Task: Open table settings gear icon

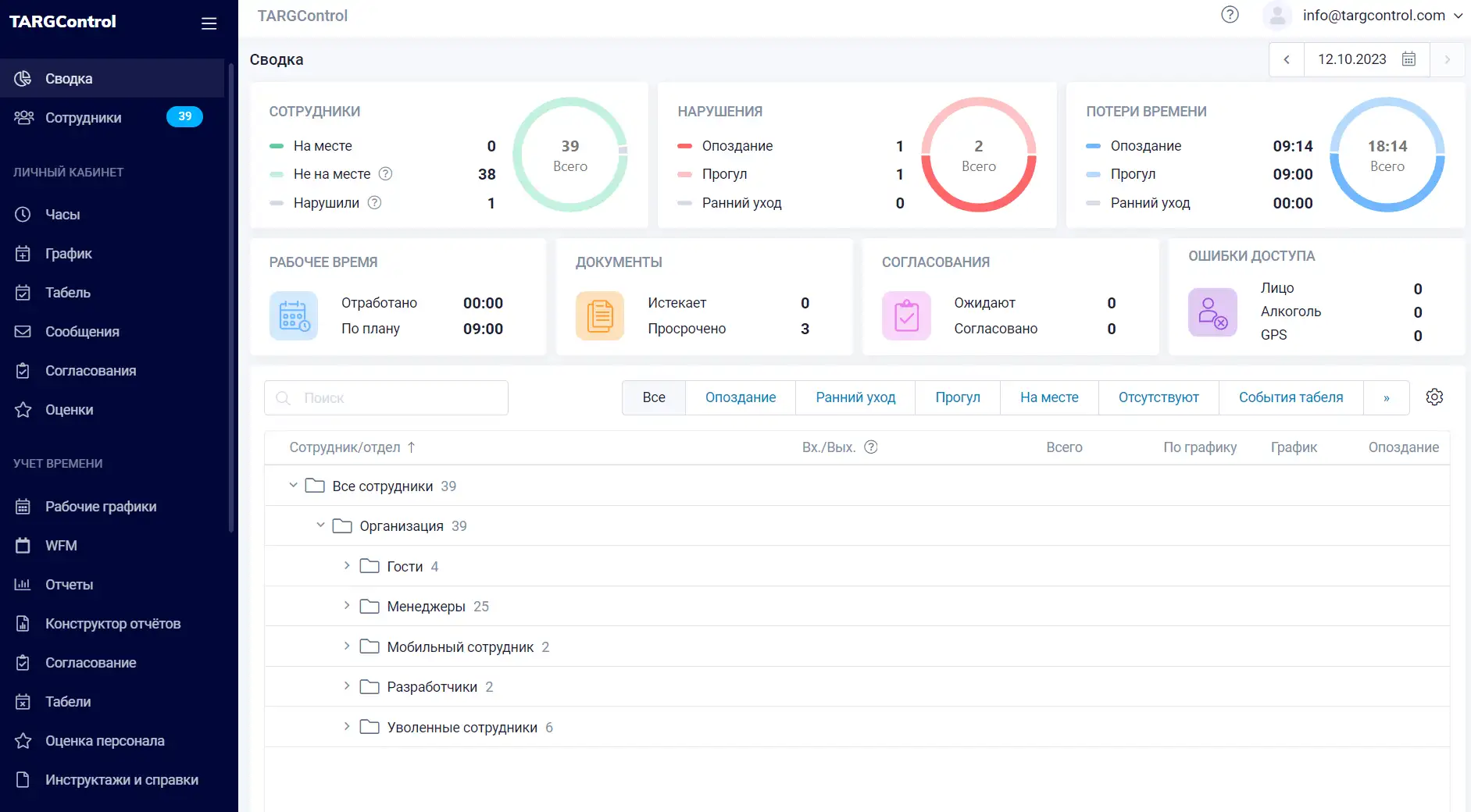Action: click(1434, 397)
